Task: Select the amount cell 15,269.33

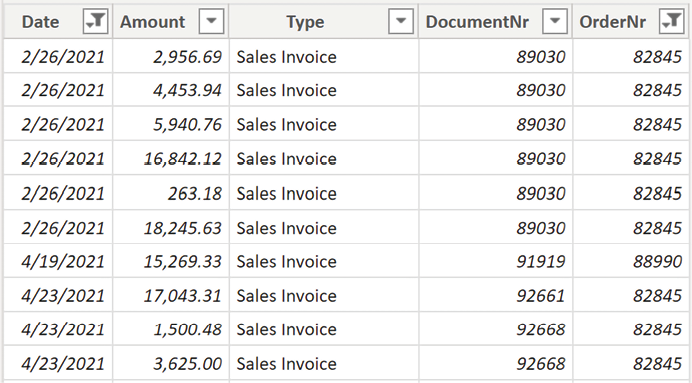Action: pyautogui.click(x=171, y=261)
